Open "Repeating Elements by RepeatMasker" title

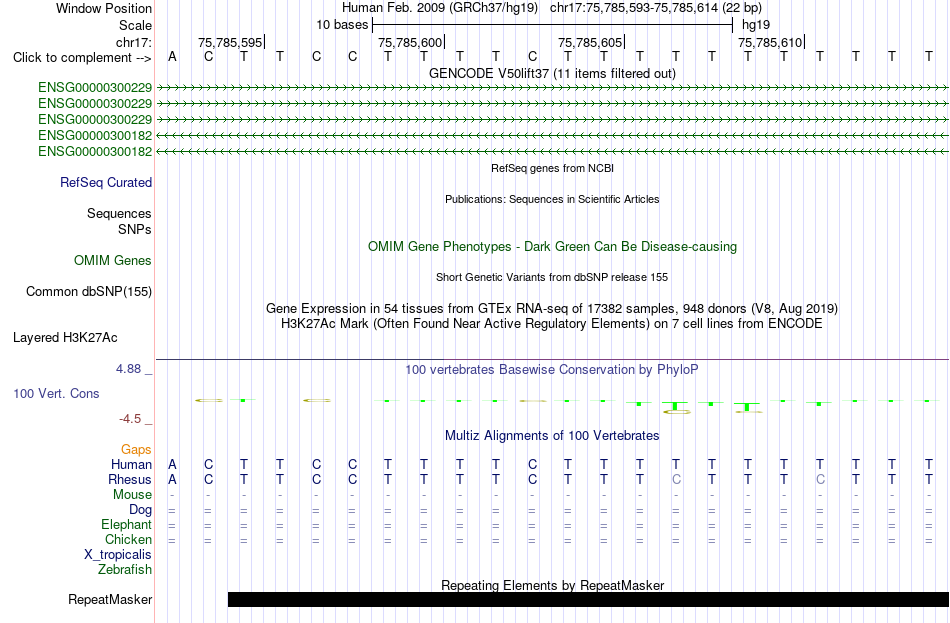point(553,585)
